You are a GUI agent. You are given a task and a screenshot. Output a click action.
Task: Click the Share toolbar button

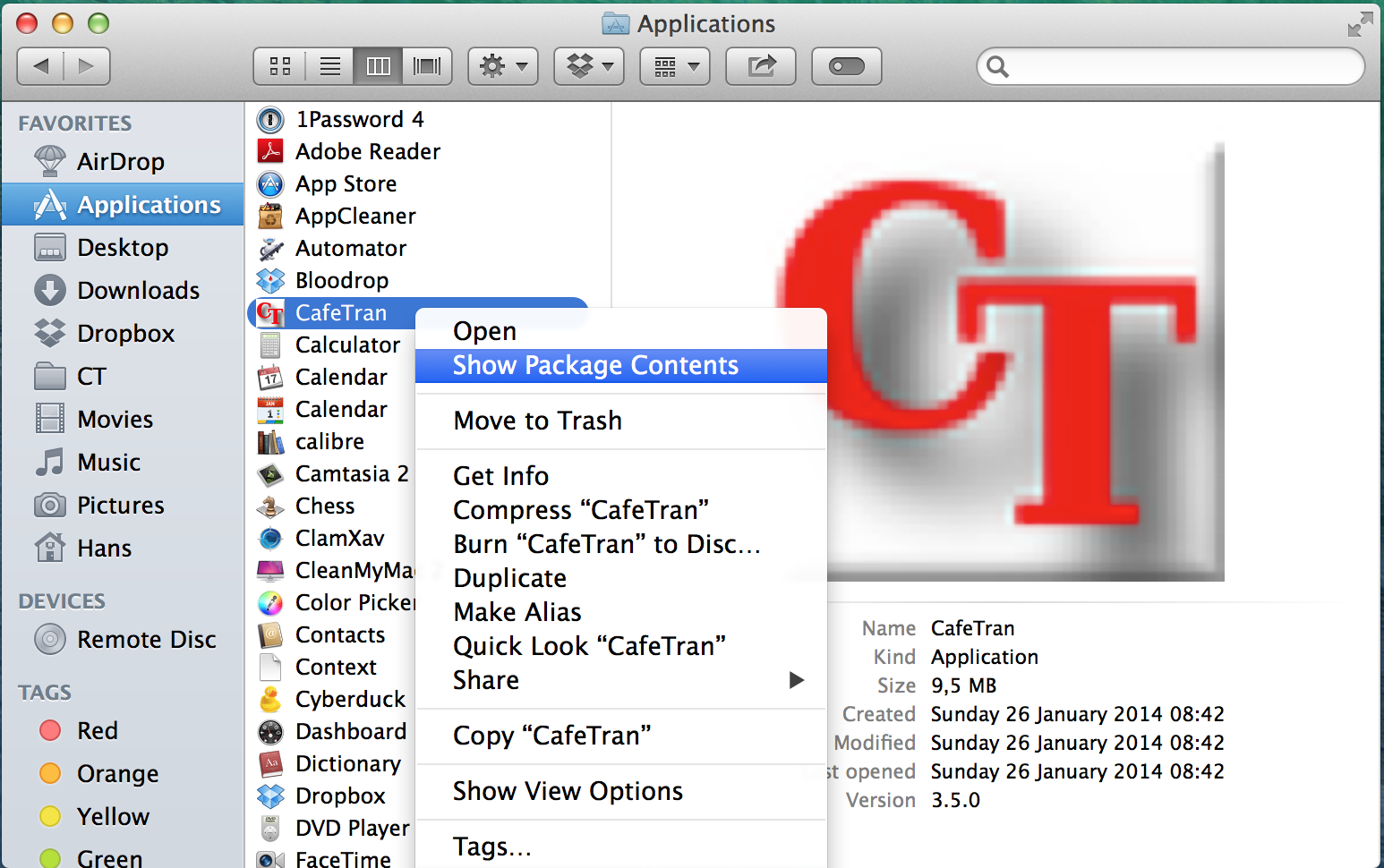(760, 66)
